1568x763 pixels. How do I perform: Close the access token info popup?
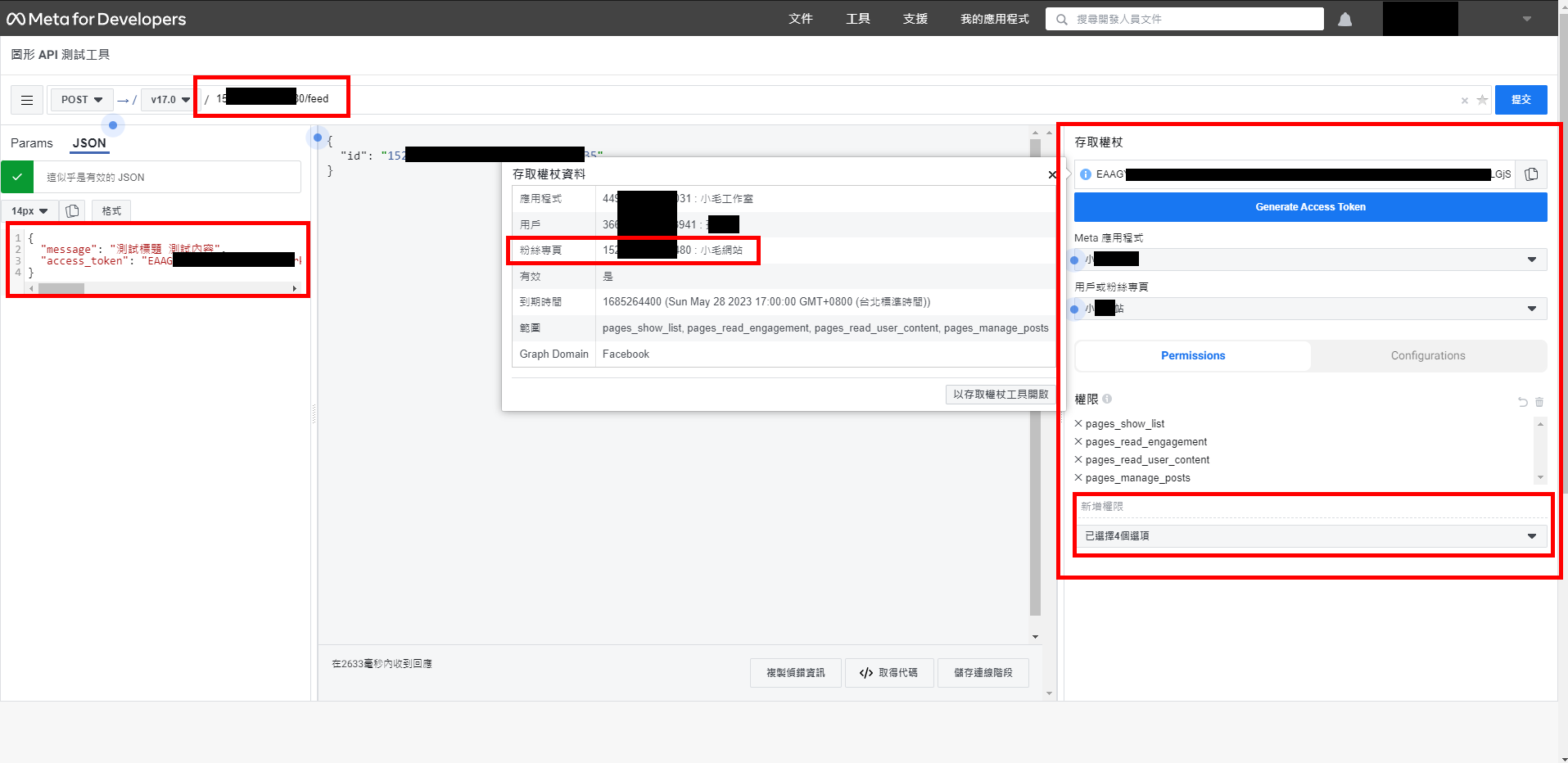(x=1052, y=174)
